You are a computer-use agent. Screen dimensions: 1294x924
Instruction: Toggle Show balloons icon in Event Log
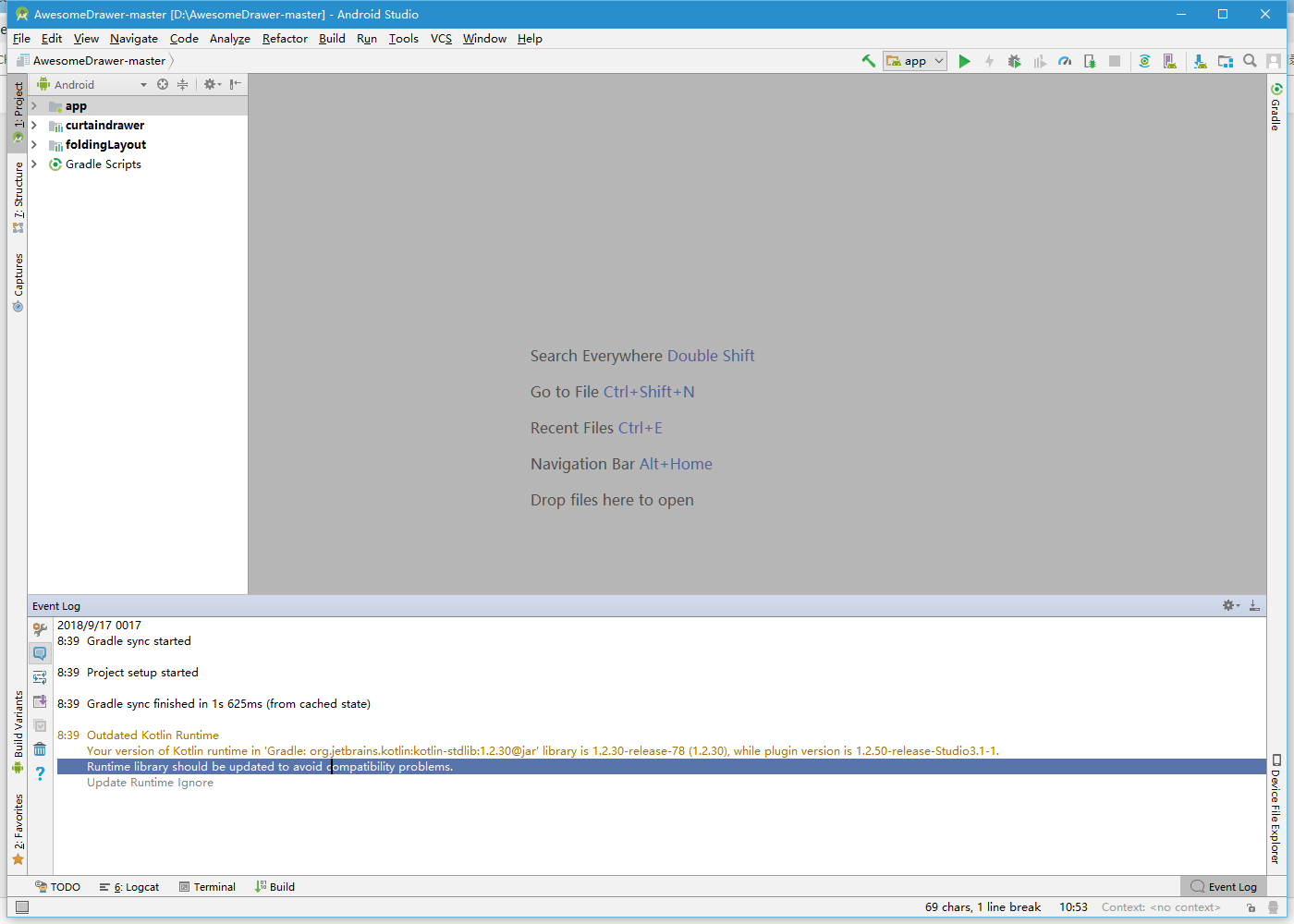40,653
